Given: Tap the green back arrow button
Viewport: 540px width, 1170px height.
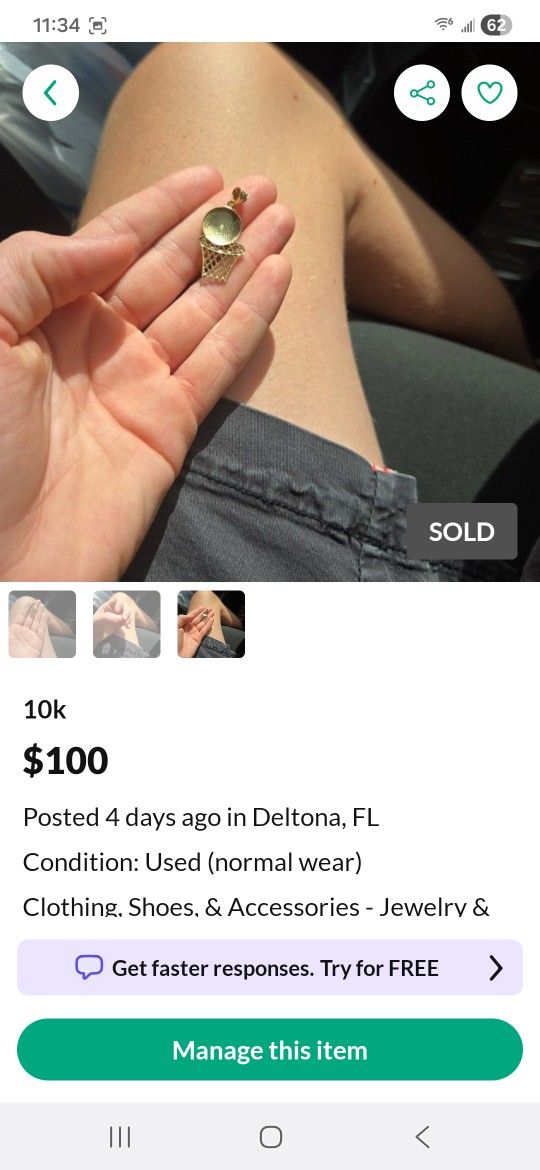Looking at the screenshot, I should pos(51,93).
